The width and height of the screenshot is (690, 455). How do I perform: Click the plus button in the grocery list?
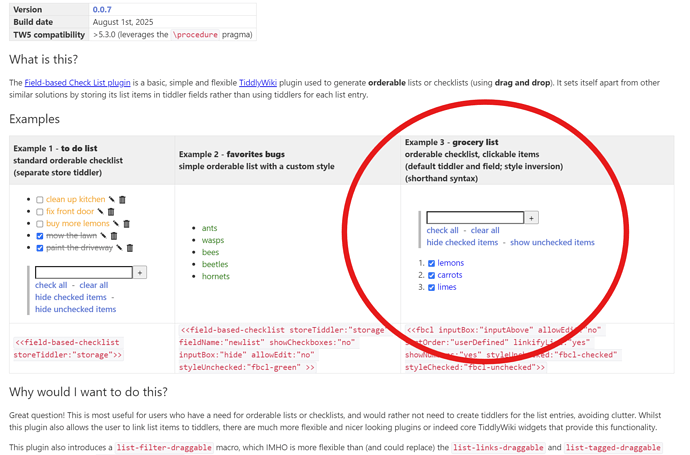pos(532,218)
